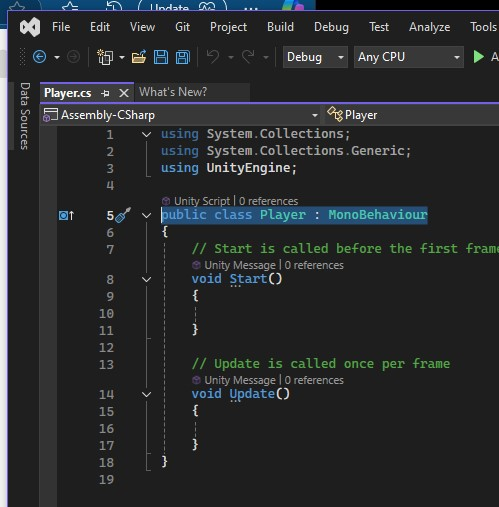Screen dimensions: 499x507
Task: Open the Edit menu
Action: pos(100,27)
